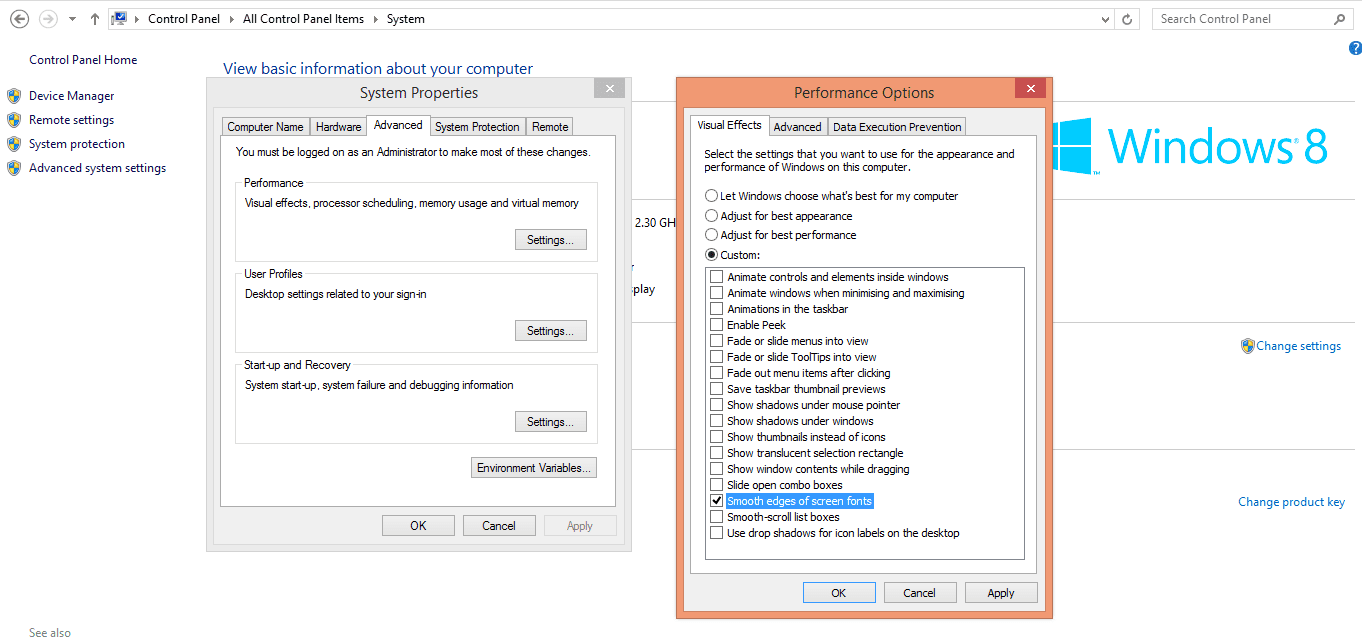The width and height of the screenshot is (1362, 637).
Task: Open the Data Execution Prevention tab
Action: click(897, 127)
